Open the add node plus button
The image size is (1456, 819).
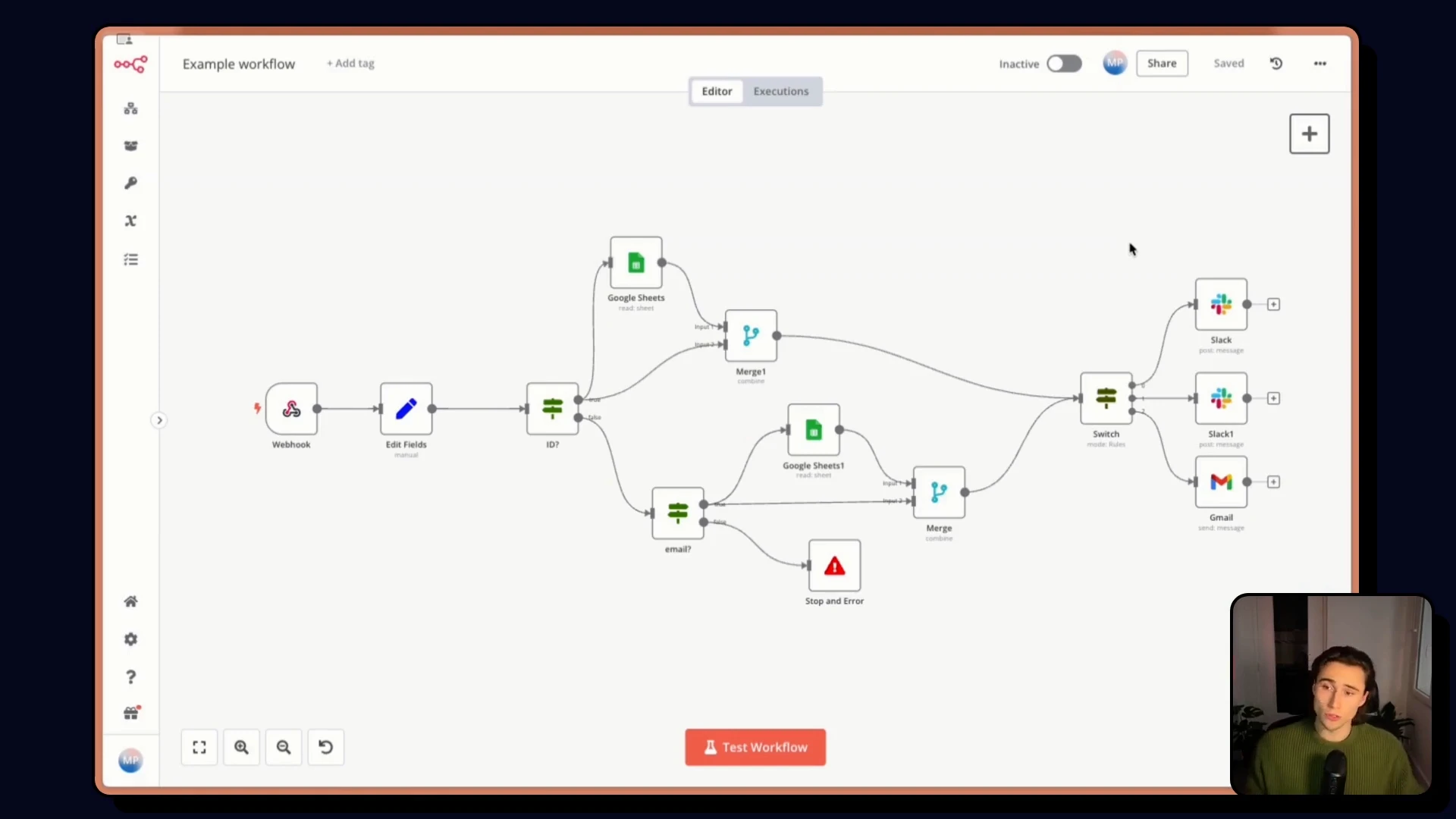1310,134
